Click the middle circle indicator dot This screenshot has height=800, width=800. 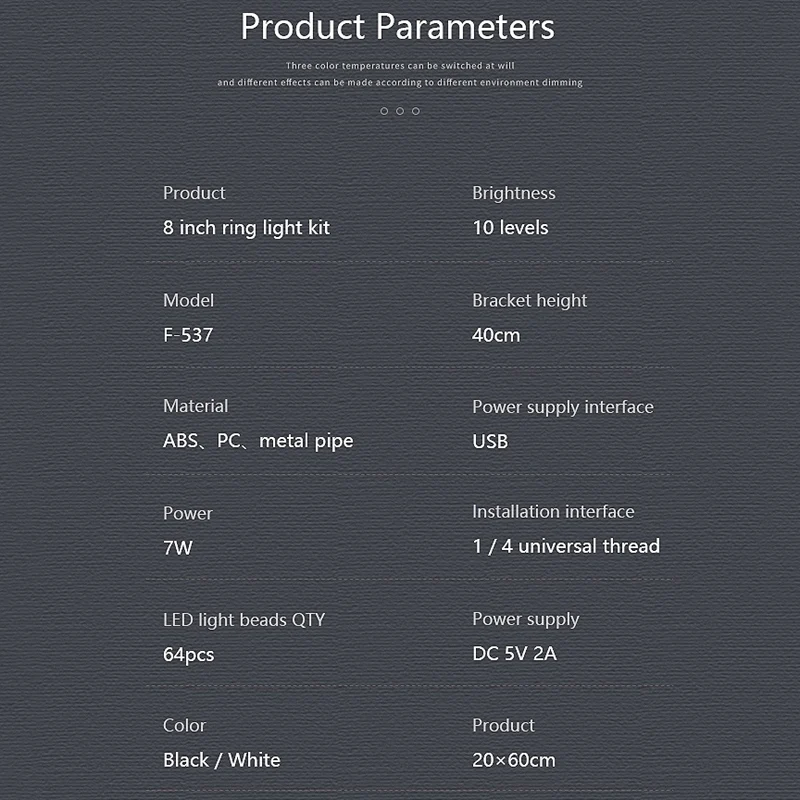pyautogui.click(x=400, y=111)
